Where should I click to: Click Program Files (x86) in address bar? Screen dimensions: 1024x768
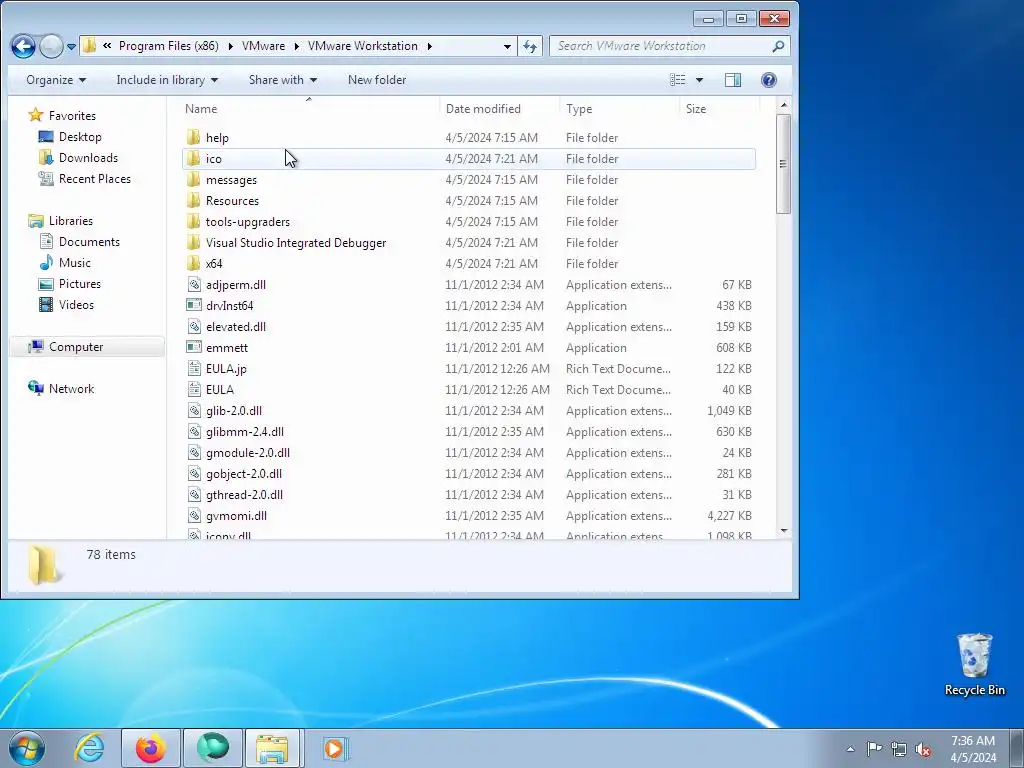click(168, 46)
